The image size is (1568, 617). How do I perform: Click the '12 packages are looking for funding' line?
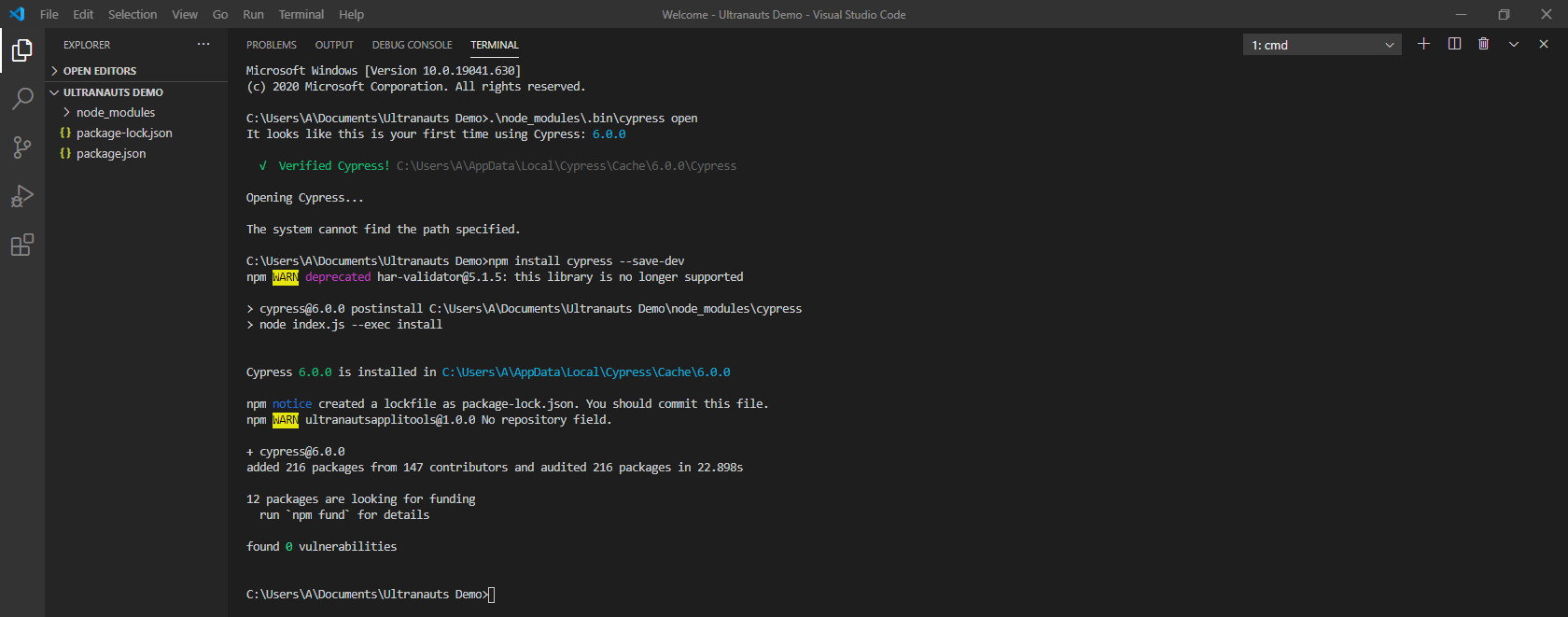[x=361, y=499]
